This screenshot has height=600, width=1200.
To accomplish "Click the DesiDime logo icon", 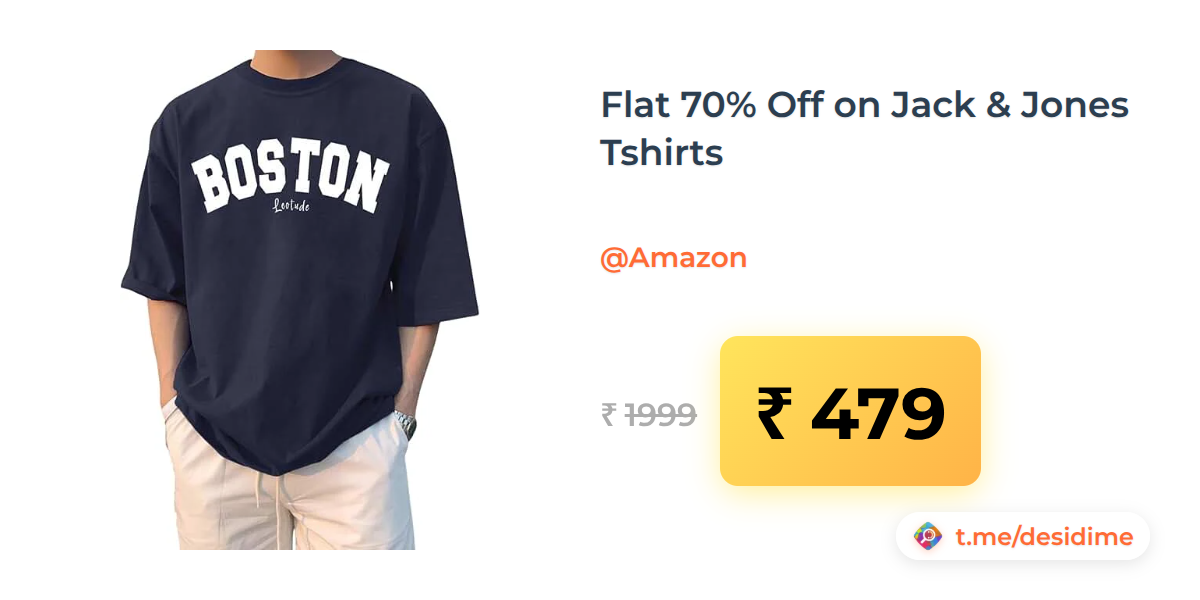I will click(x=928, y=537).
